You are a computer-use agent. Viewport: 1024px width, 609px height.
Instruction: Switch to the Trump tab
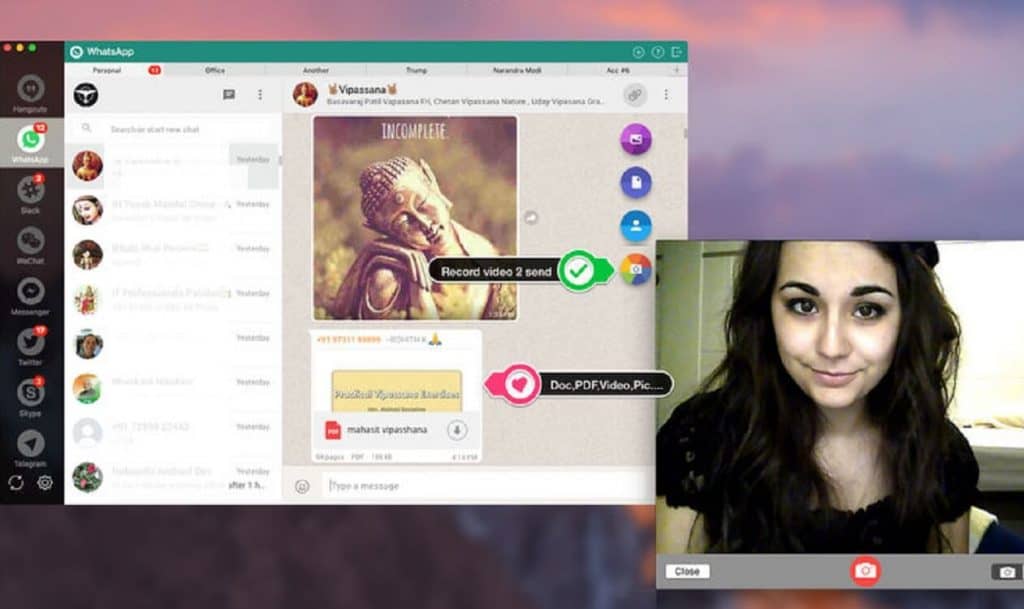click(x=417, y=69)
